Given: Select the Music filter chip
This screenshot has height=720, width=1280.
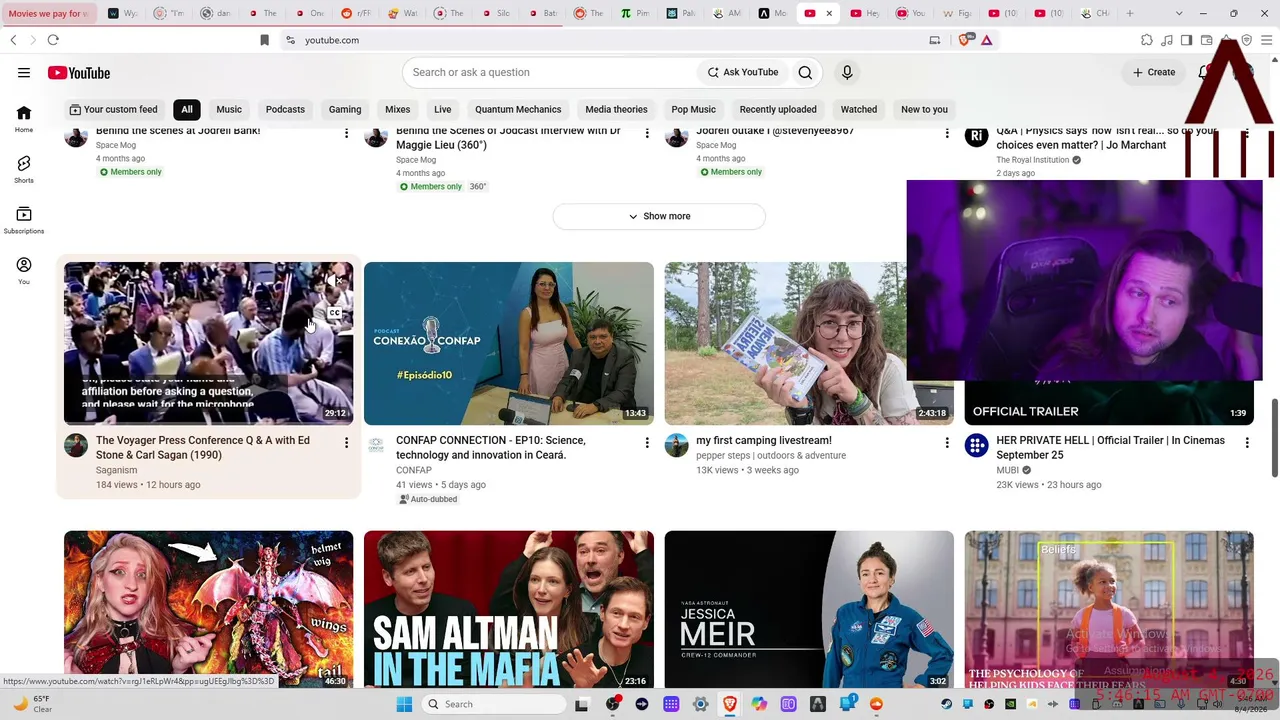Looking at the screenshot, I should [x=229, y=109].
